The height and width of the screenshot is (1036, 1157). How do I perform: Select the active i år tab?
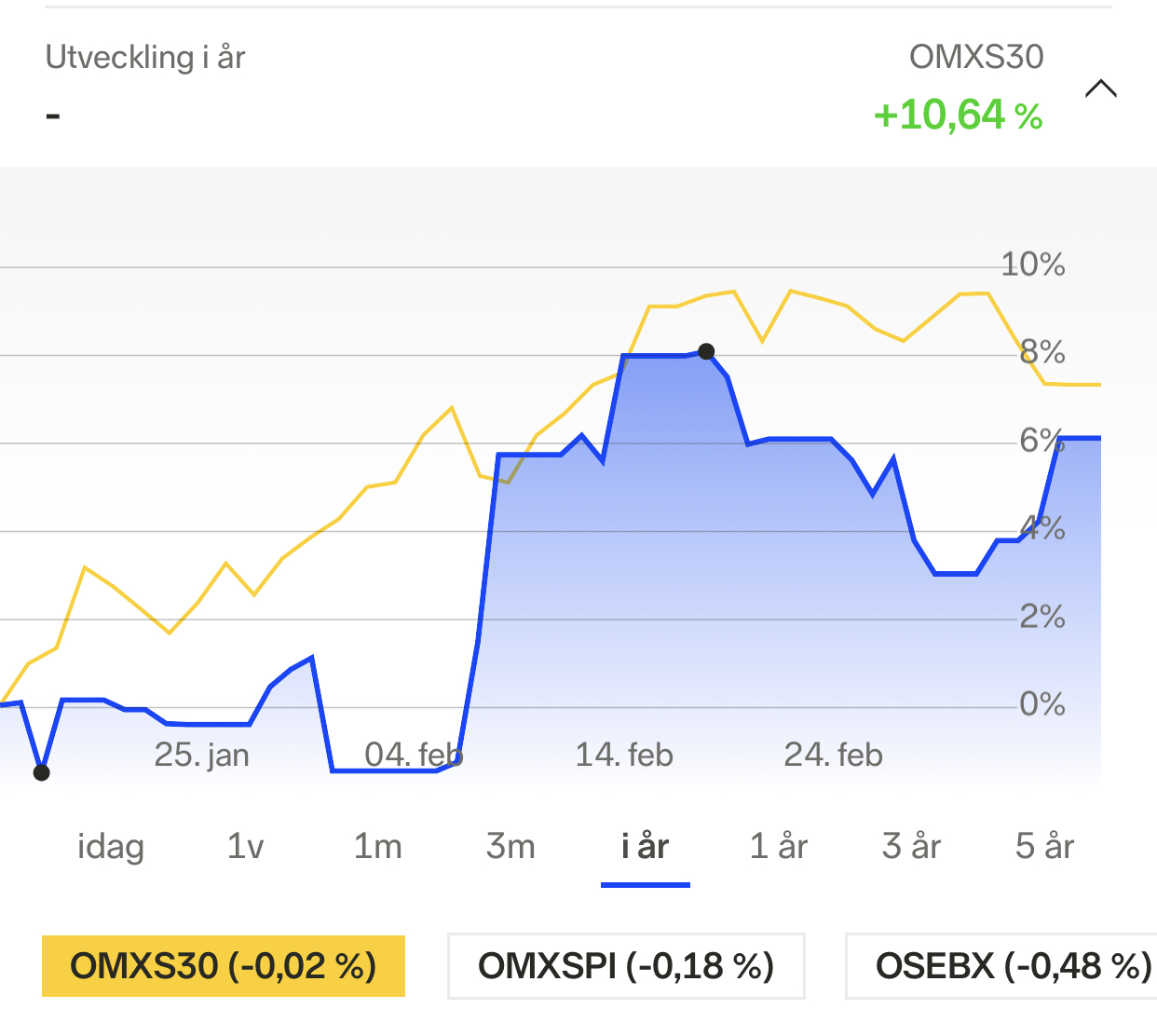[x=645, y=846]
